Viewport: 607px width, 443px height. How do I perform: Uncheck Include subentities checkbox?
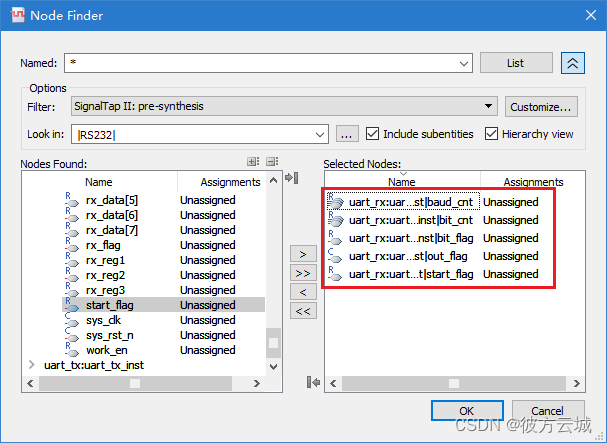[x=372, y=134]
